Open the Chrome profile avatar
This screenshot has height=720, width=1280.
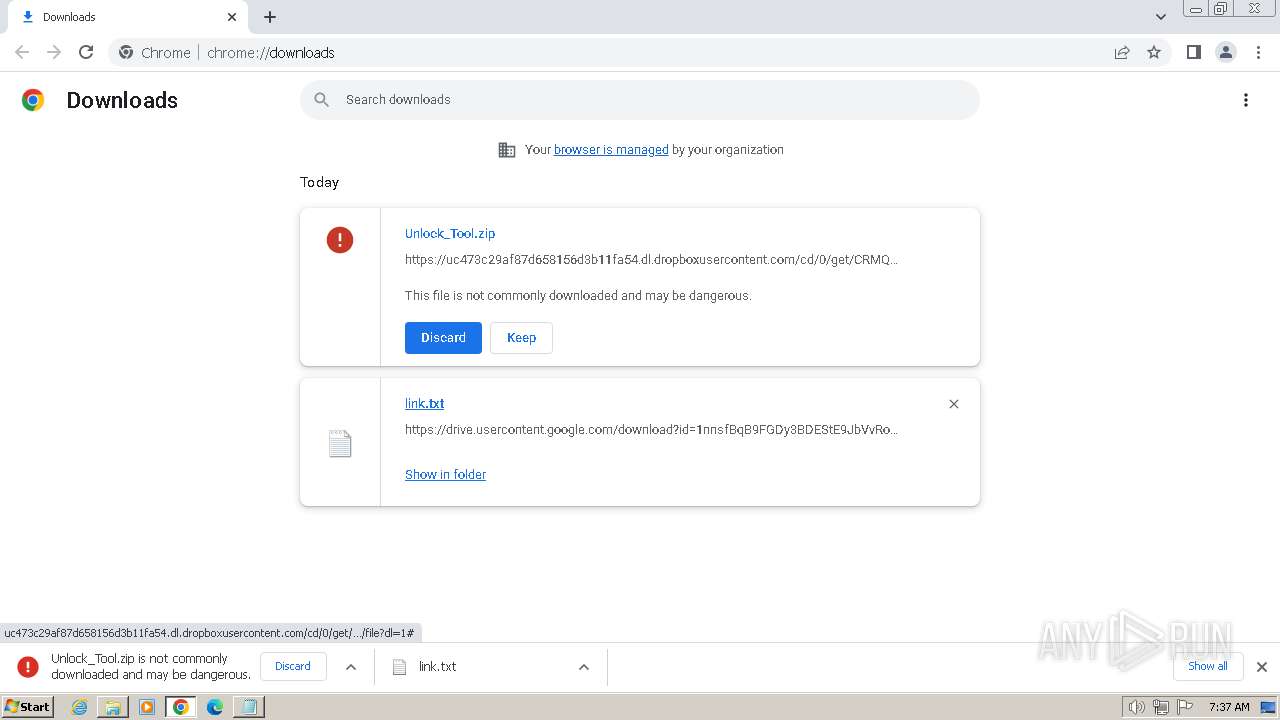click(x=1226, y=52)
